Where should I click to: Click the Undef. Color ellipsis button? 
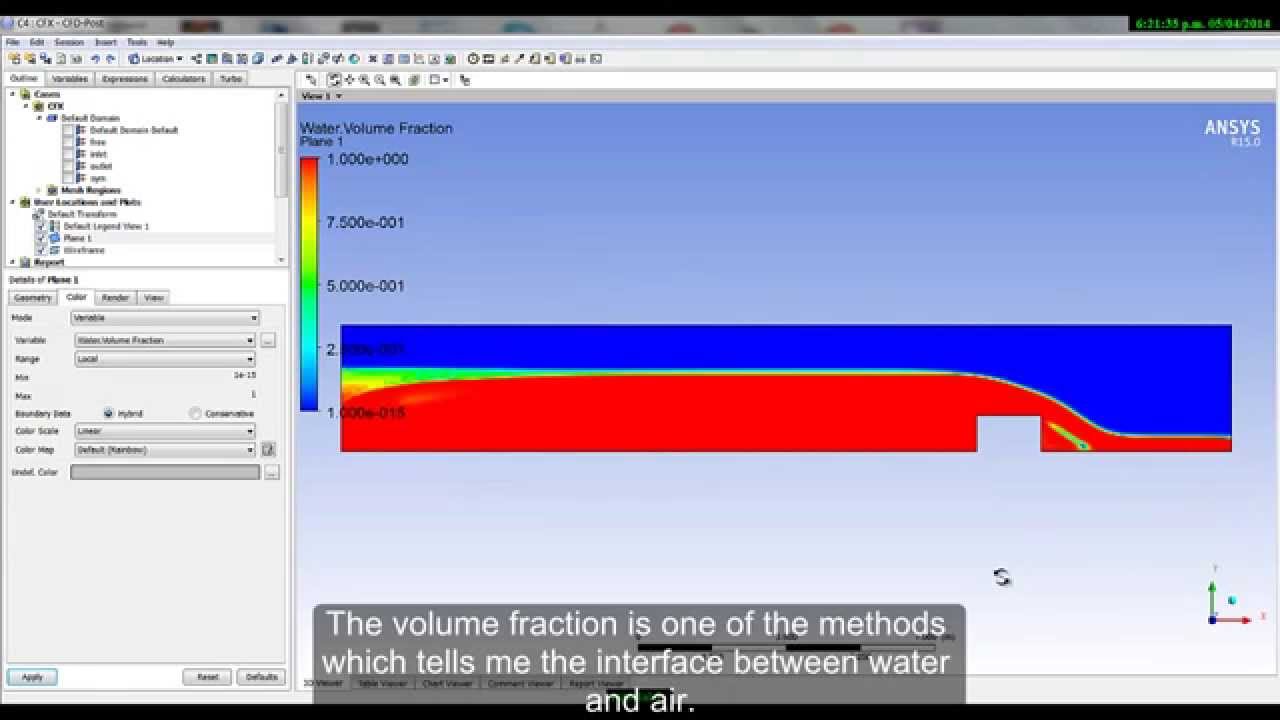pos(272,472)
